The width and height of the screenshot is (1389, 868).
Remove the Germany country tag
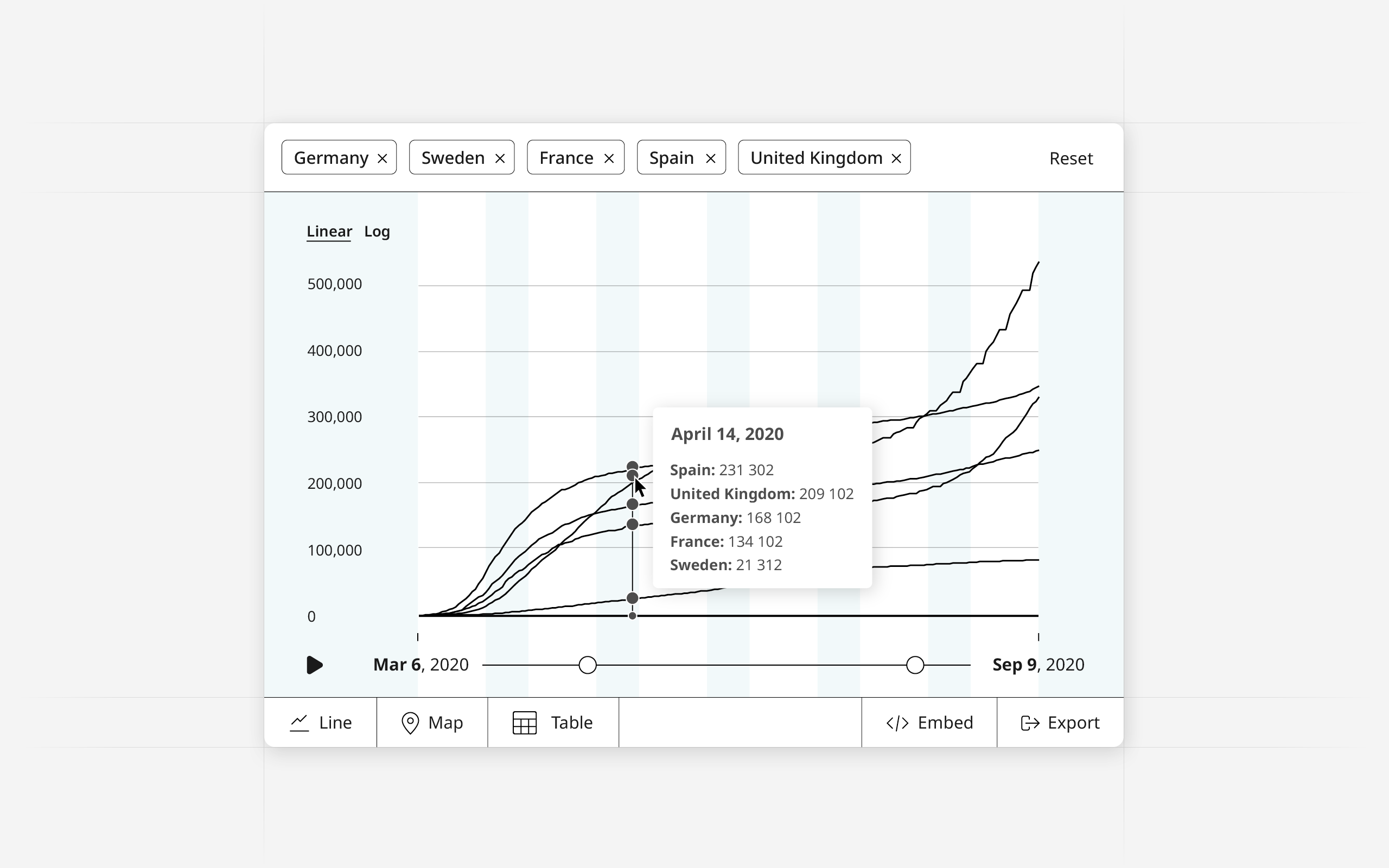(383, 158)
